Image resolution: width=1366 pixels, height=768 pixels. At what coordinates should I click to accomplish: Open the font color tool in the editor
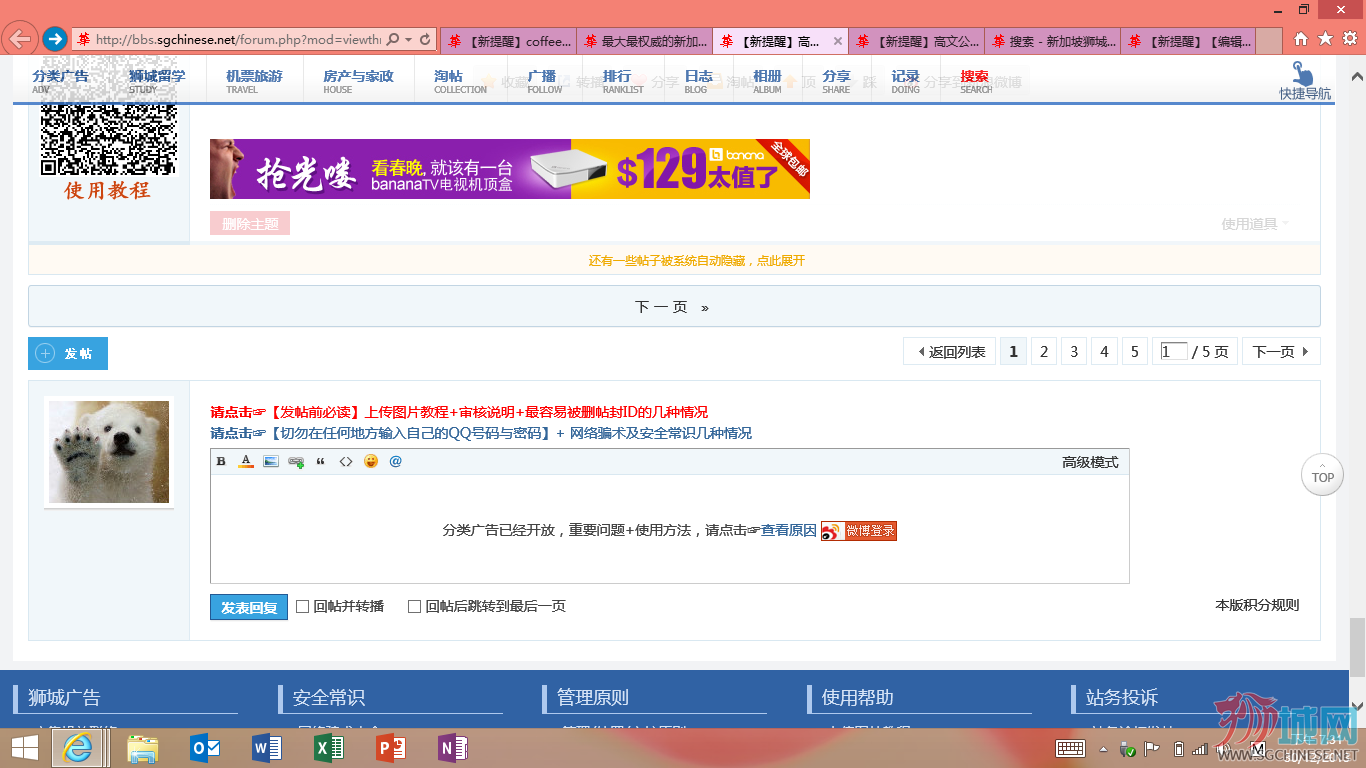(x=246, y=461)
